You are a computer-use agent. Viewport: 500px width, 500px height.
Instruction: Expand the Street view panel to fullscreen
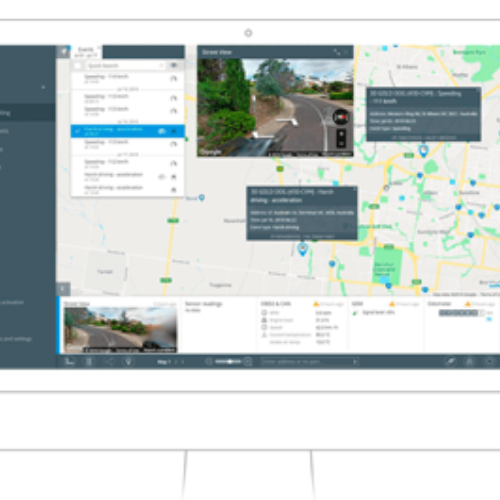pyautogui.click(x=337, y=52)
